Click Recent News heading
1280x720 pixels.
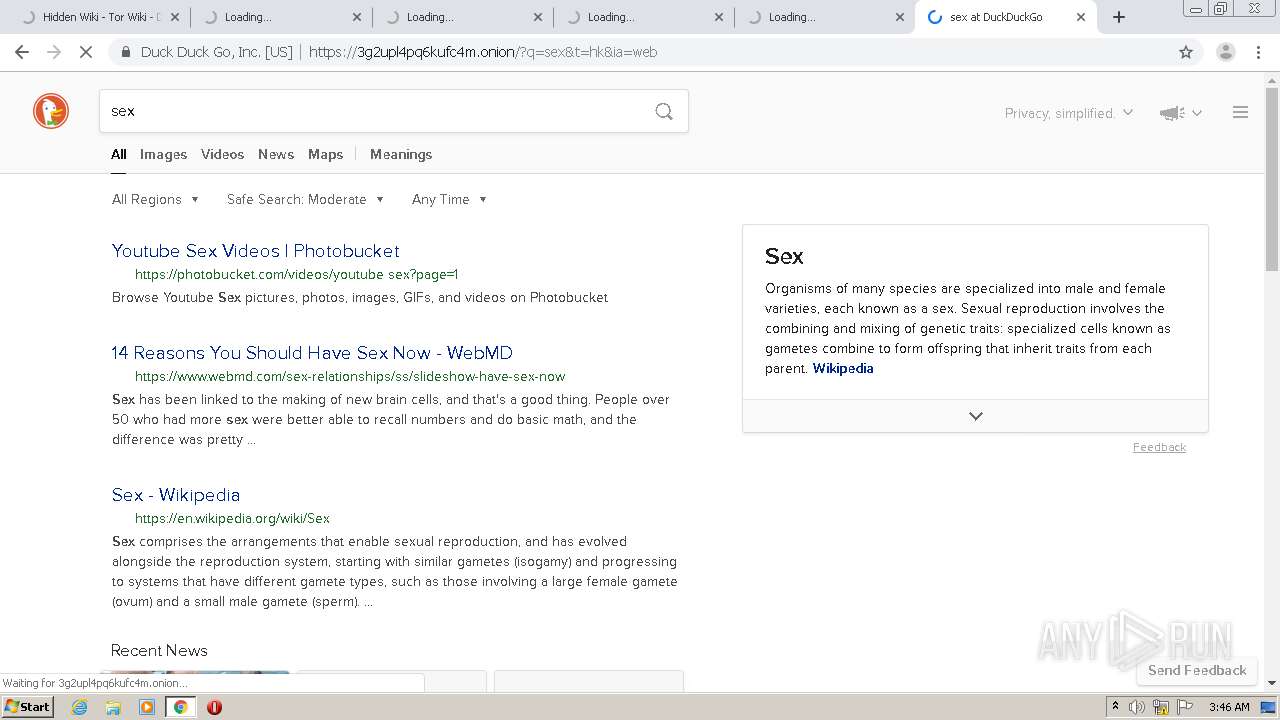(159, 651)
